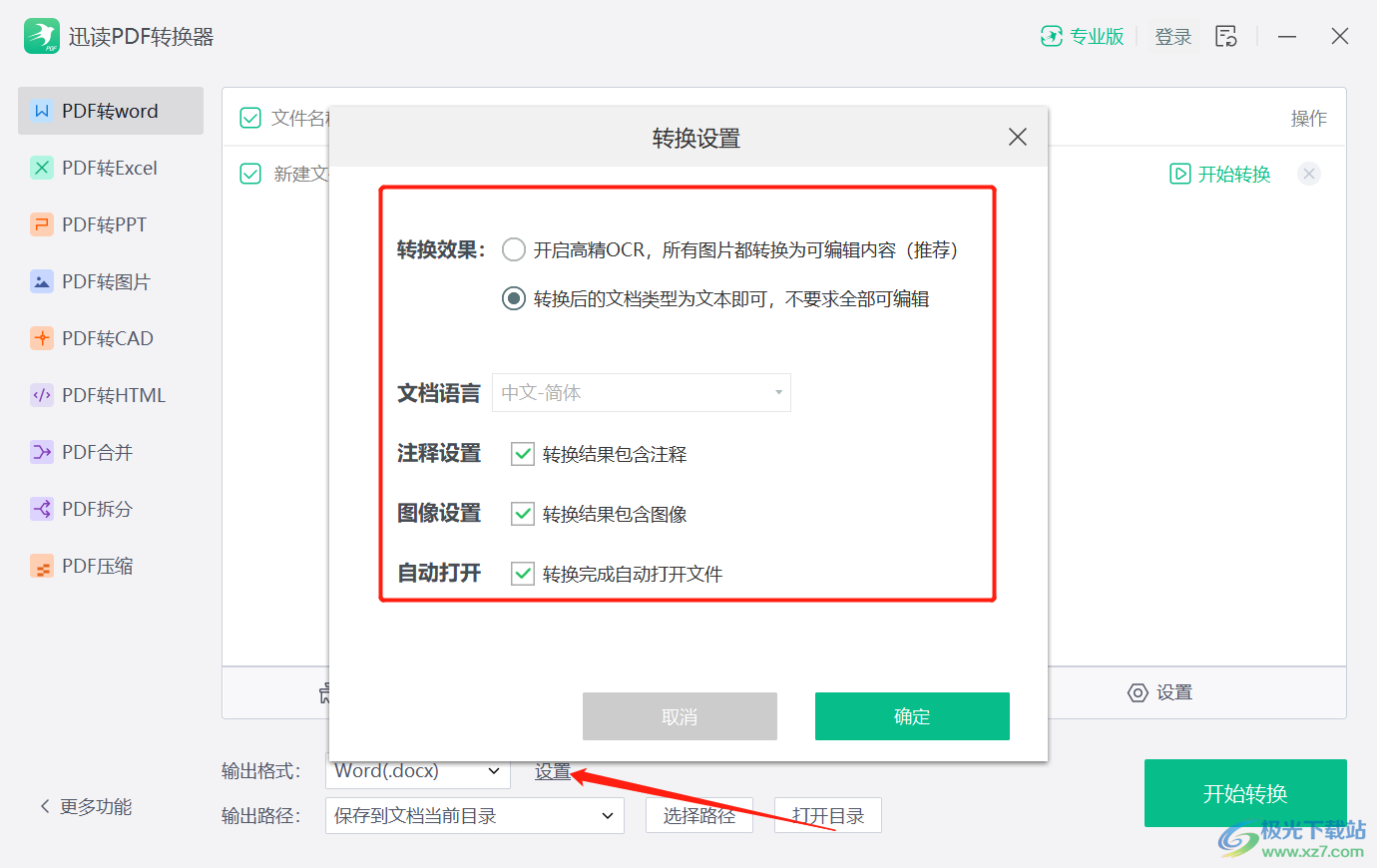
Task: Open the 保存到文档当前目录 output path dropdown
Action: coord(475,815)
